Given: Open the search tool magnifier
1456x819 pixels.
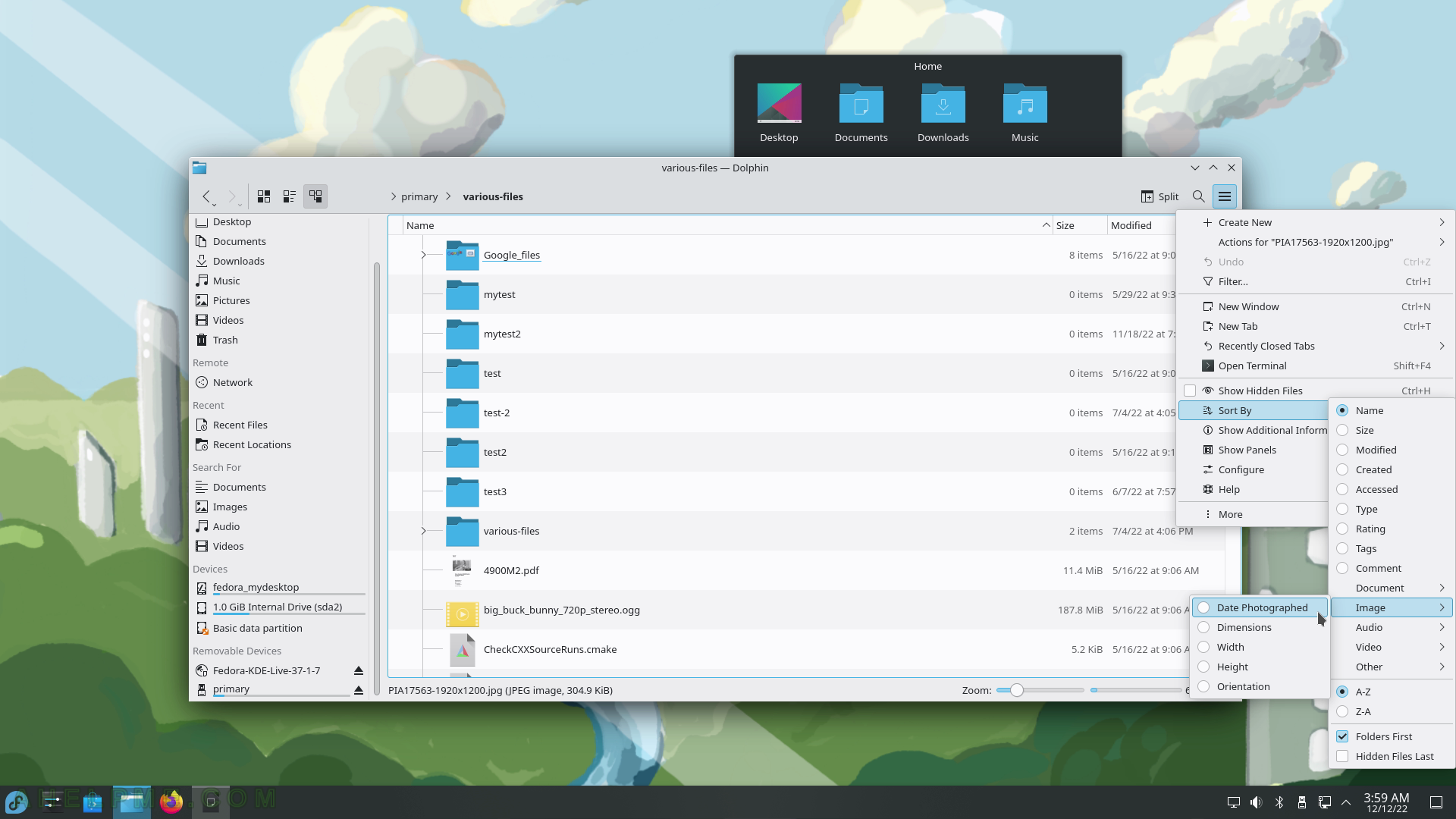Looking at the screenshot, I should [1198, 196].
